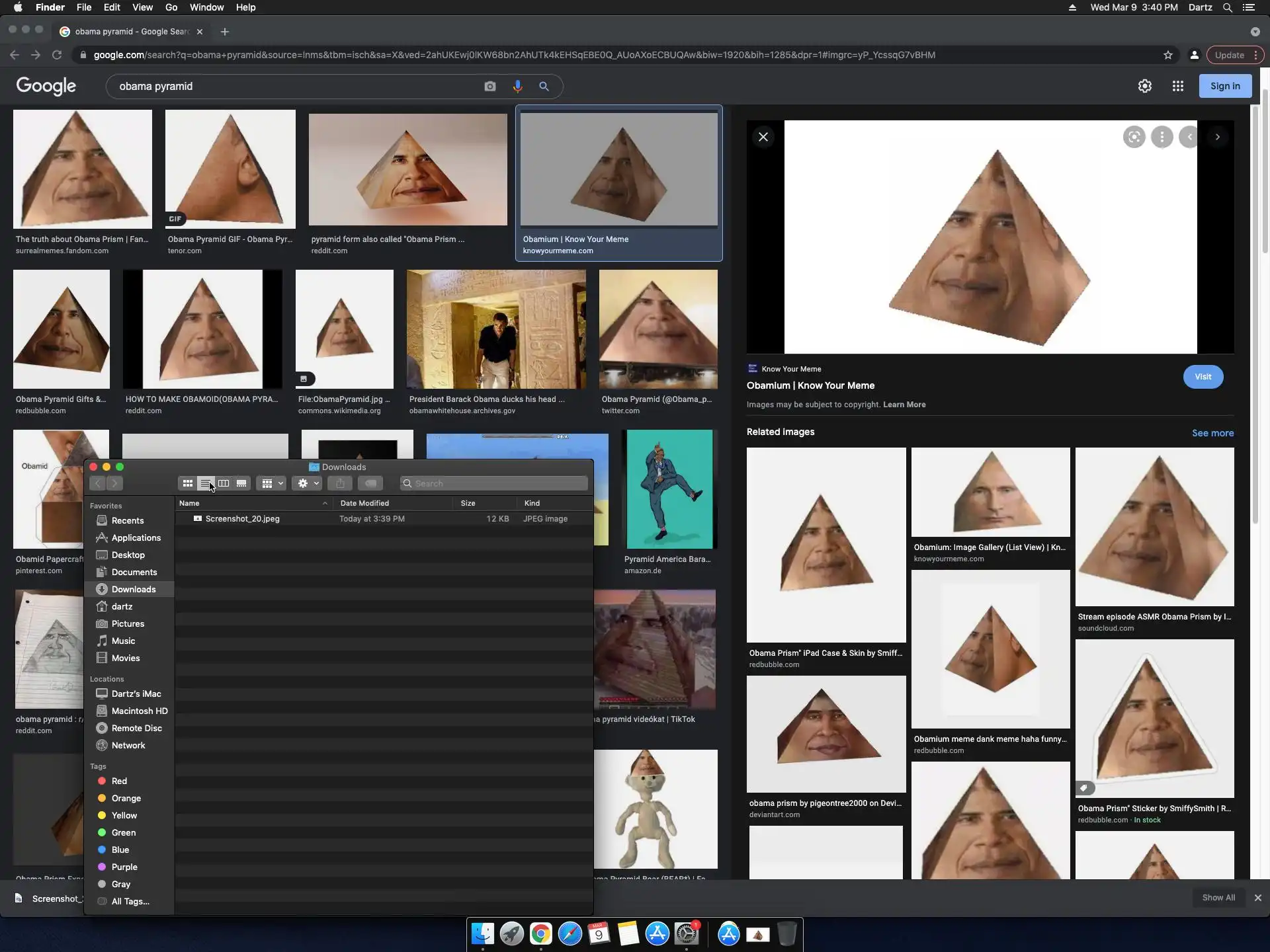Click the voice search microphone icon
The width and height of the screenshot is (1270, 952).
point(517,86)
